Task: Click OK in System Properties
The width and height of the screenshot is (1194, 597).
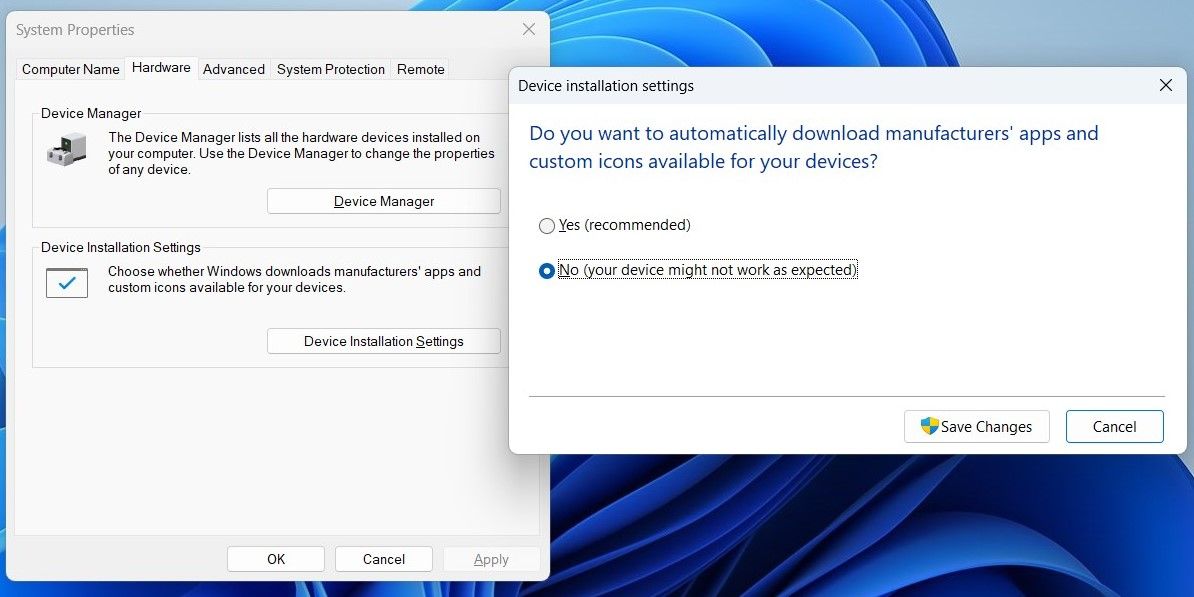Action: 275,559
